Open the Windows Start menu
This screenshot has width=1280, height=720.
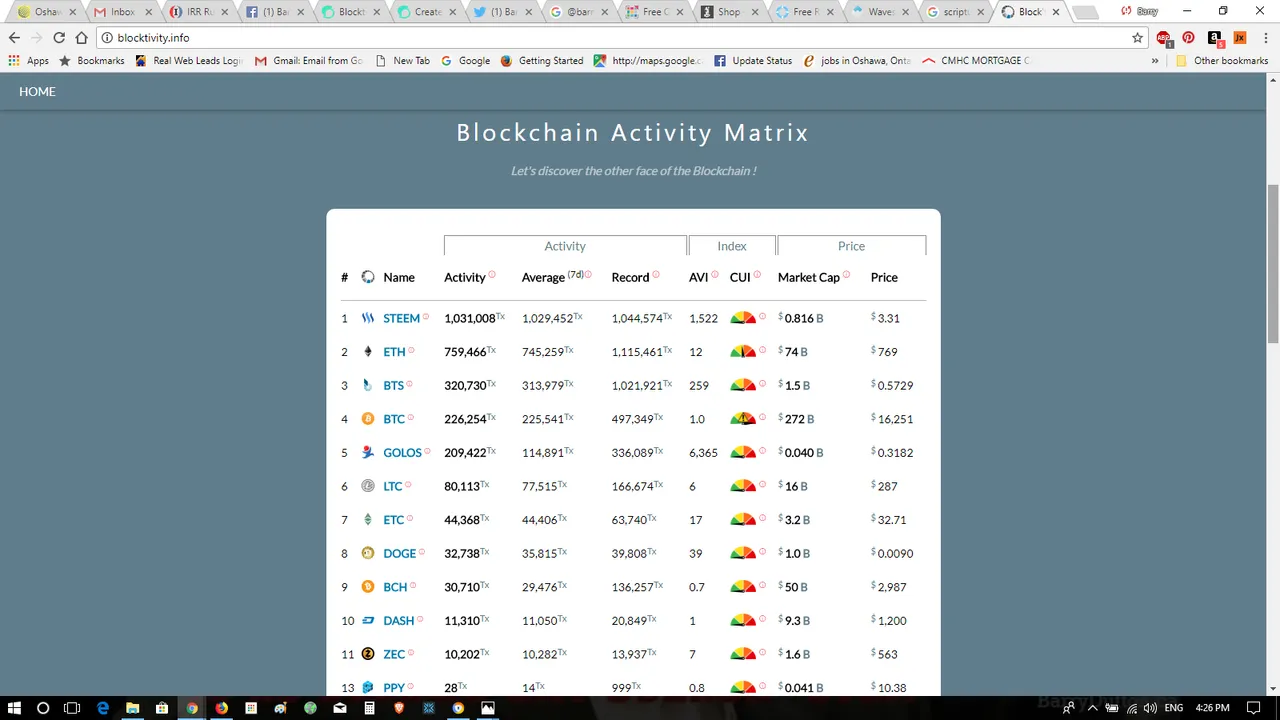click(x=15, y=708)
